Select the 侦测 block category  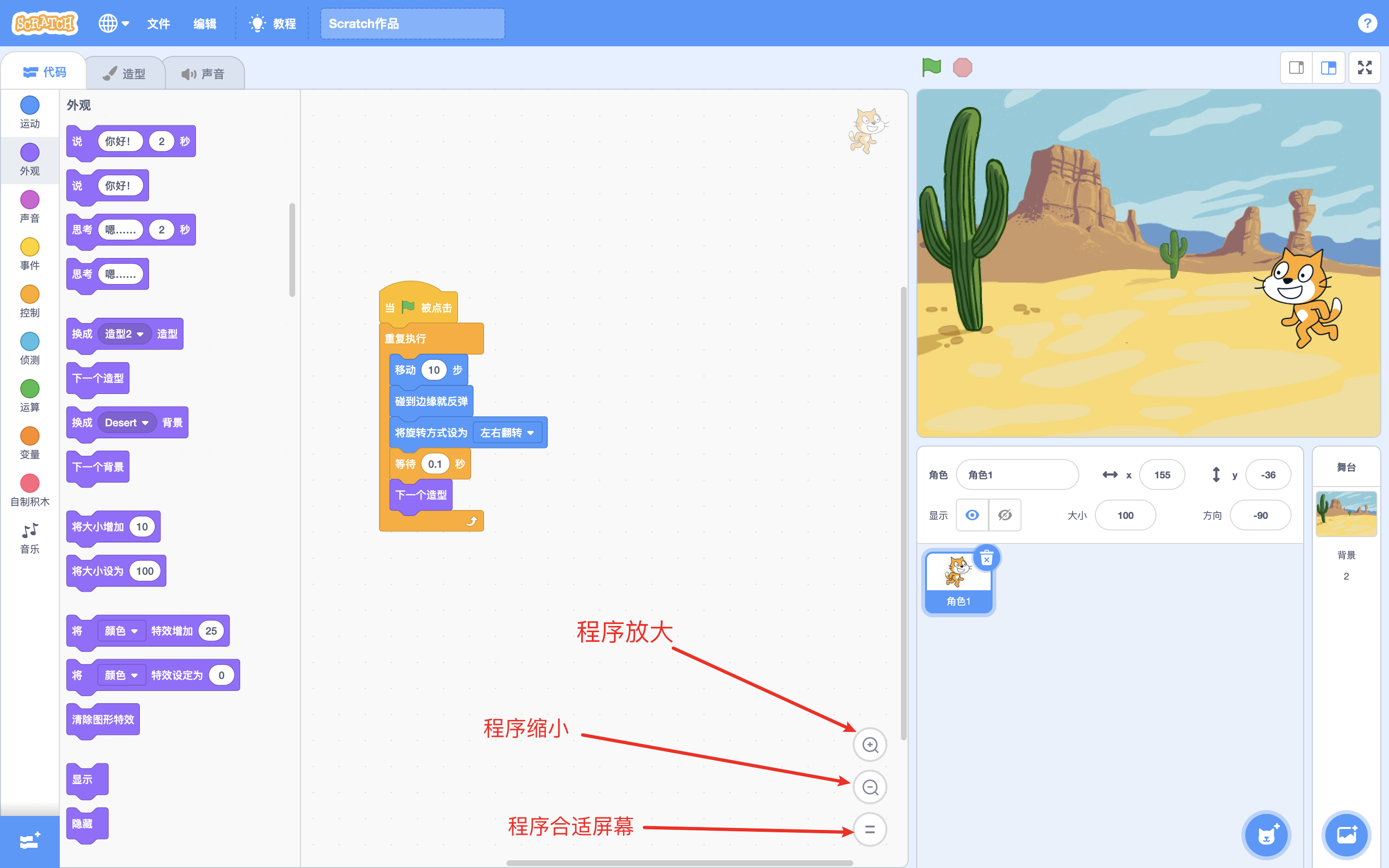30,349
